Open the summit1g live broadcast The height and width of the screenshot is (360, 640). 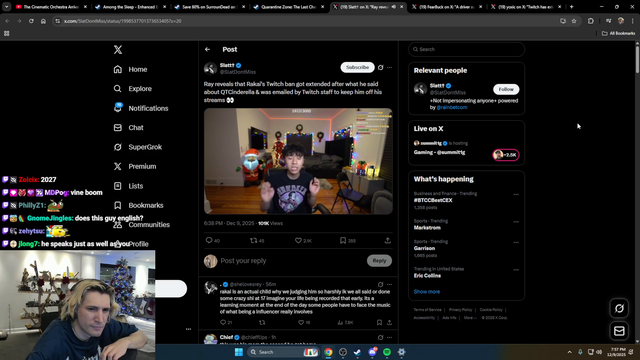pyautogui.click(x=439, y=152)
